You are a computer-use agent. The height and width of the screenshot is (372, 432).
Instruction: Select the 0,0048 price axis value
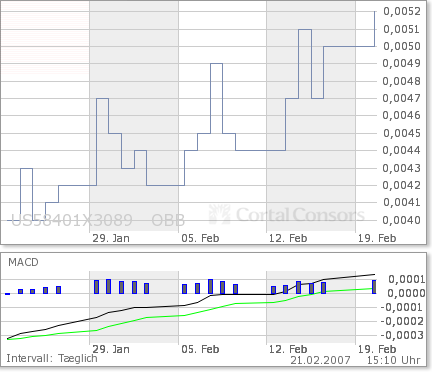point(402,81)
